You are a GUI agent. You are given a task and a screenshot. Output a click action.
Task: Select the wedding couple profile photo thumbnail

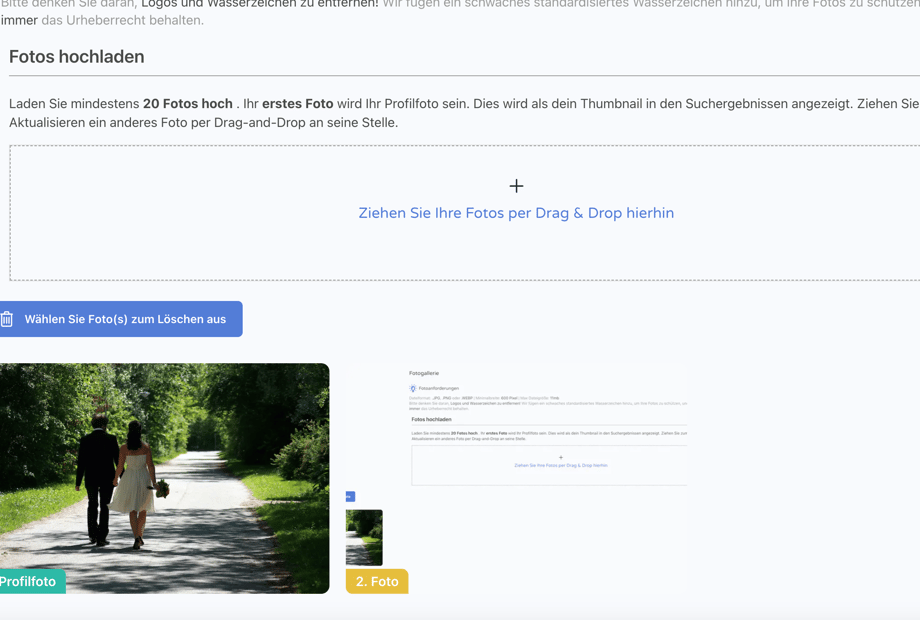pos(164,478)
